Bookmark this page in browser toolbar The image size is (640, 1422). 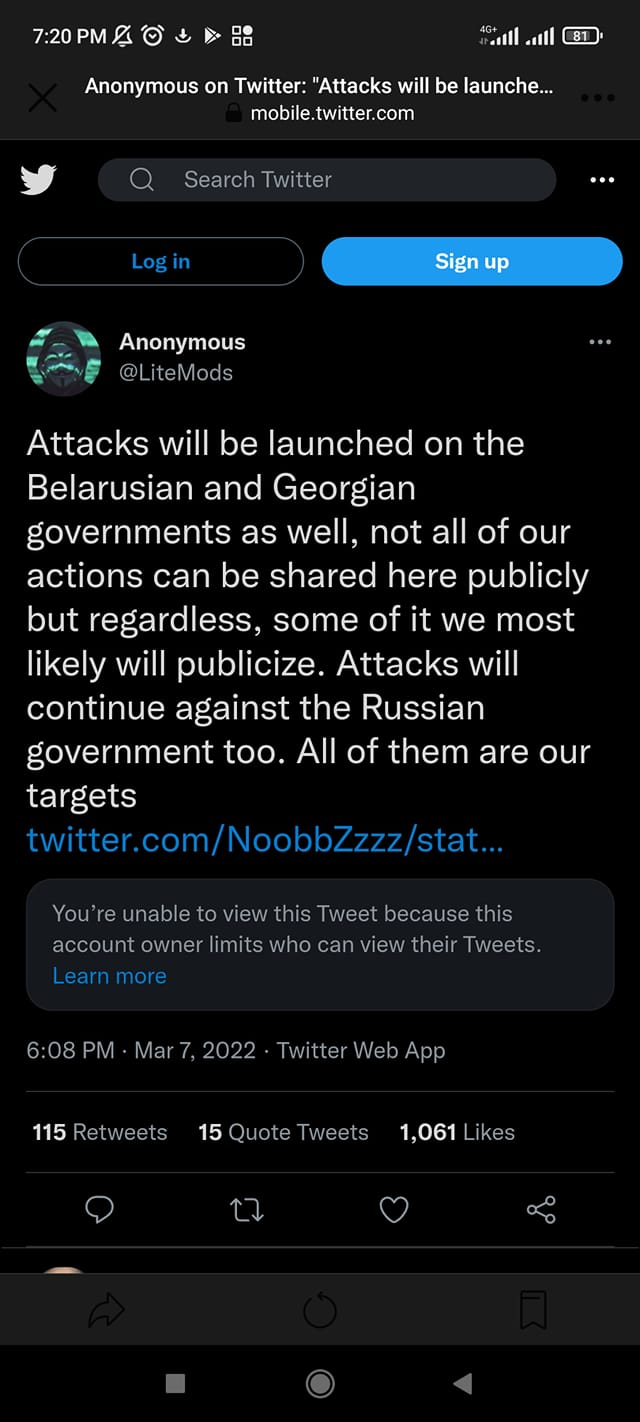pyautogui.click(x=533, y=1310)
